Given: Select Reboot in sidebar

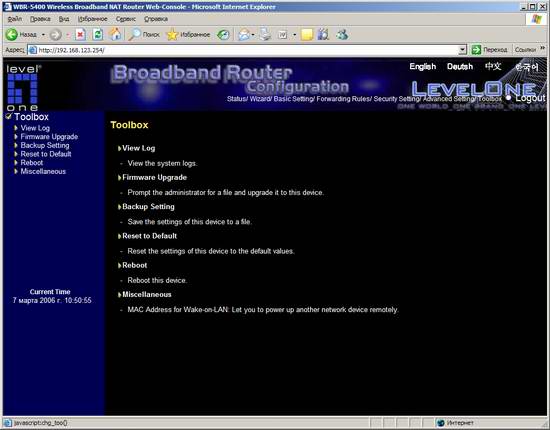Looking at the screenshot, I should point(32,163).
